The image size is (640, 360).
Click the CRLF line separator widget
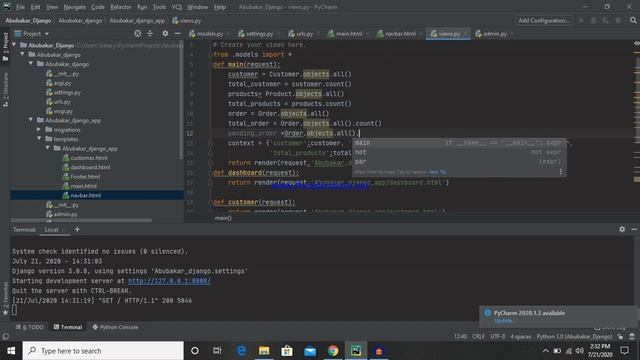pos(478,336)
